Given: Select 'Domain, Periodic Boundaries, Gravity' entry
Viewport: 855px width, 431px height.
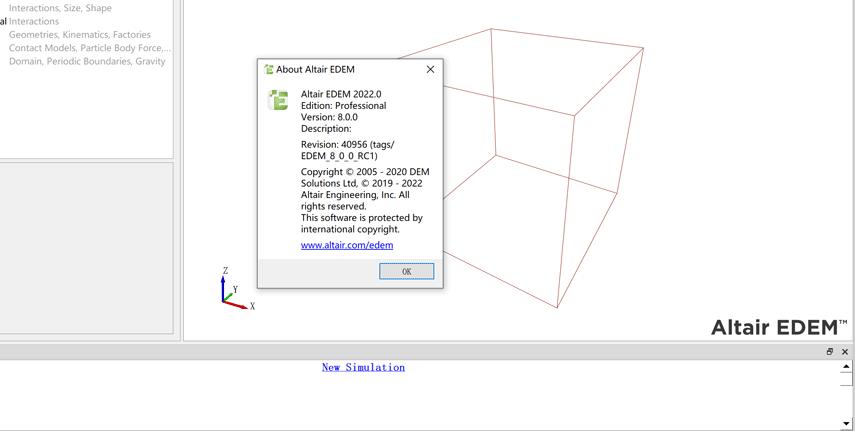Looking at the screenshot, I should coord(87,61).
